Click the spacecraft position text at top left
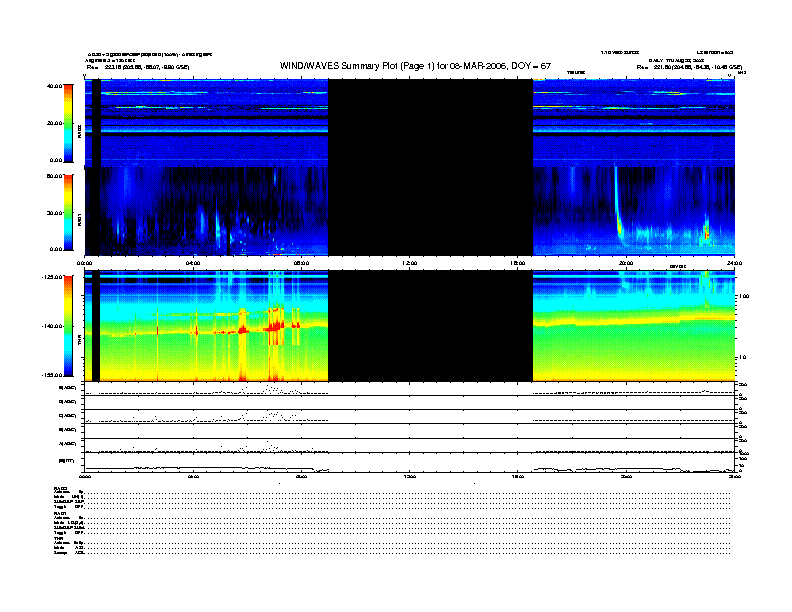 [x=138, y=67]
